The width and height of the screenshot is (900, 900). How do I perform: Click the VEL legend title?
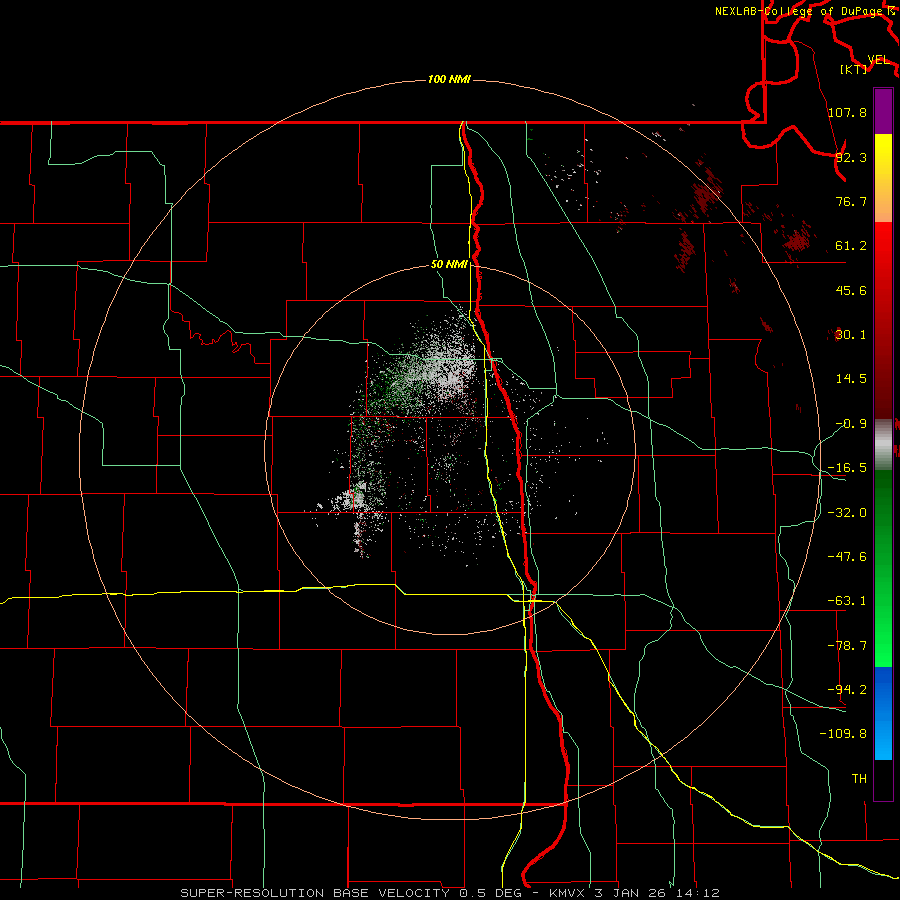[878, 60]
